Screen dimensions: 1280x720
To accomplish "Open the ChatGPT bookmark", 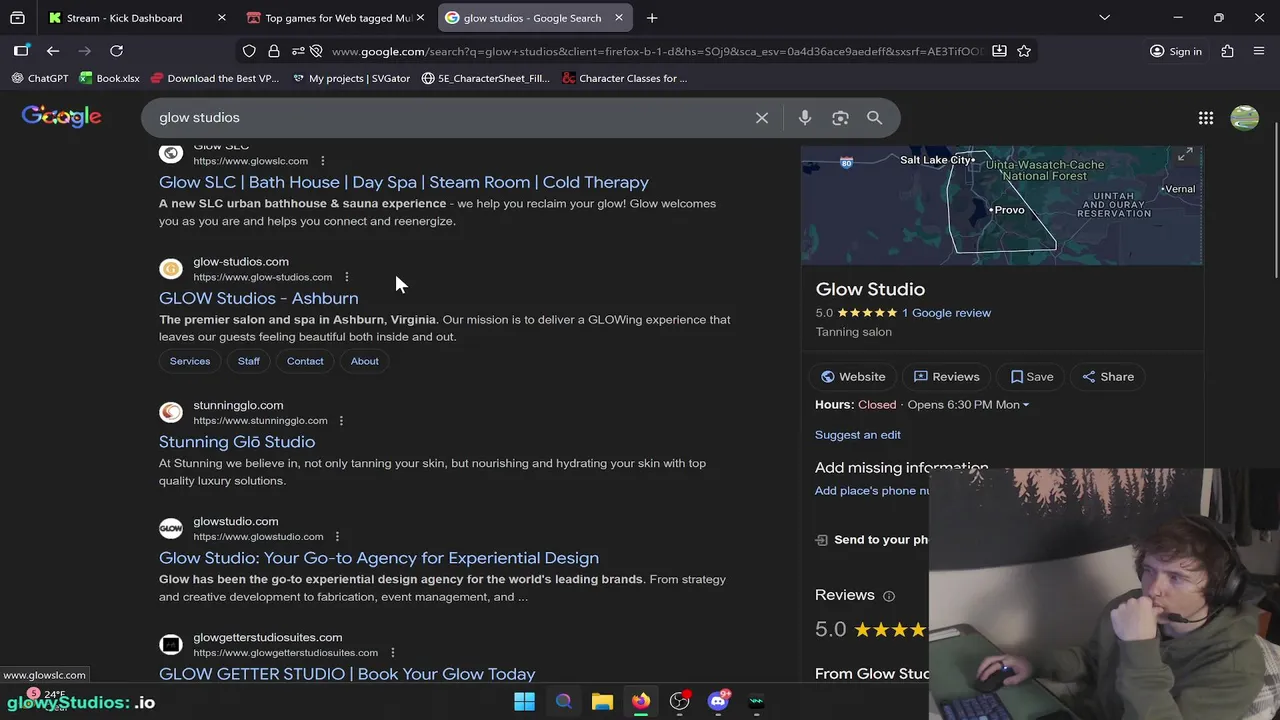I will click(39, 78).
